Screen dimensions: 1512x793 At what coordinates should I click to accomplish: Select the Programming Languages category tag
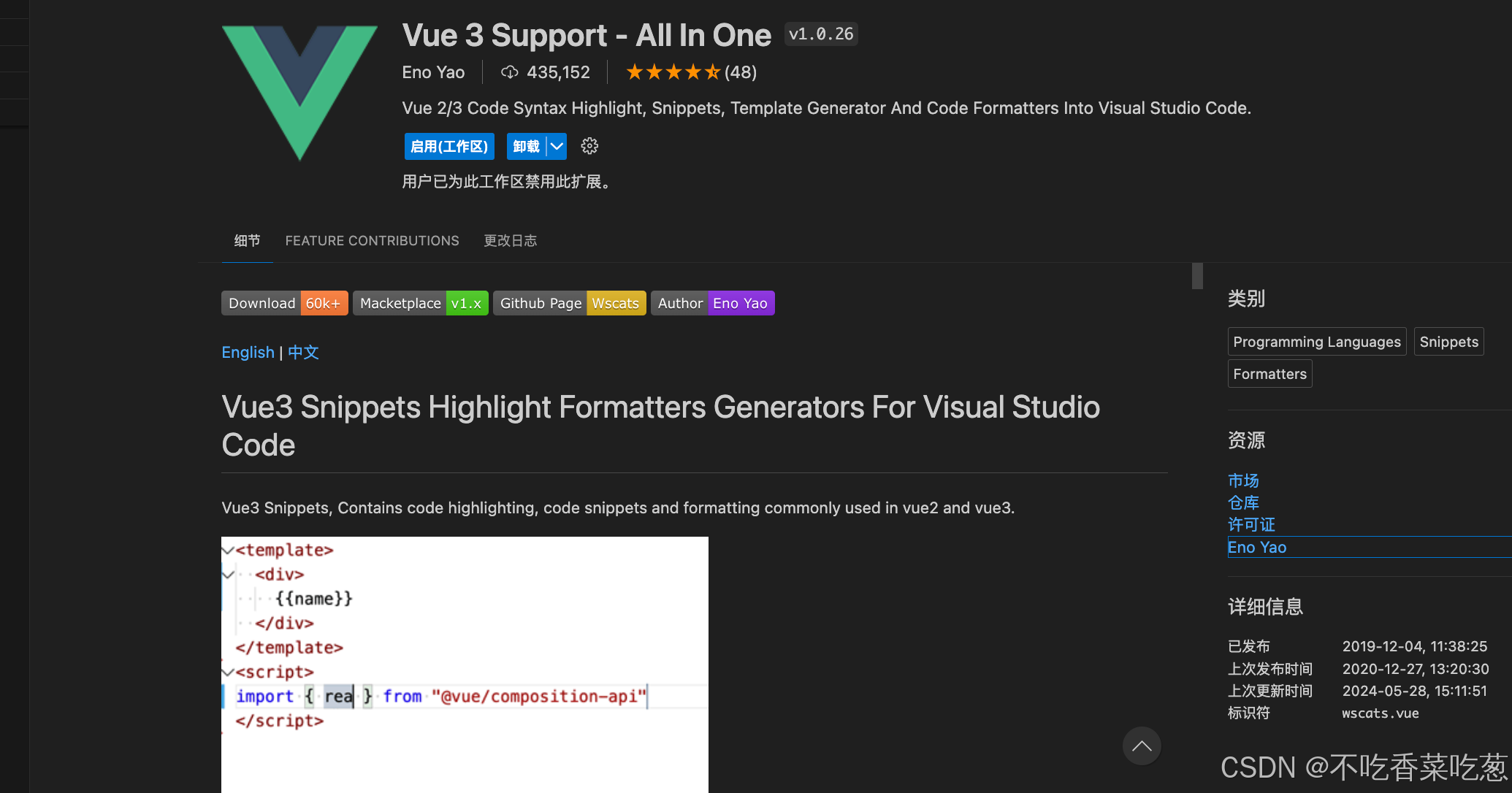pos(1317,342)
